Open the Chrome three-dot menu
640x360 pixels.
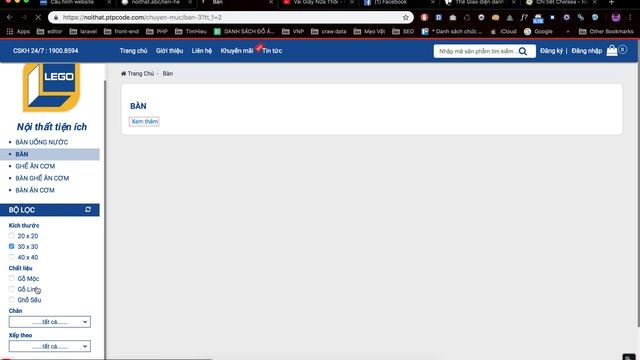(x=630, y=18)
